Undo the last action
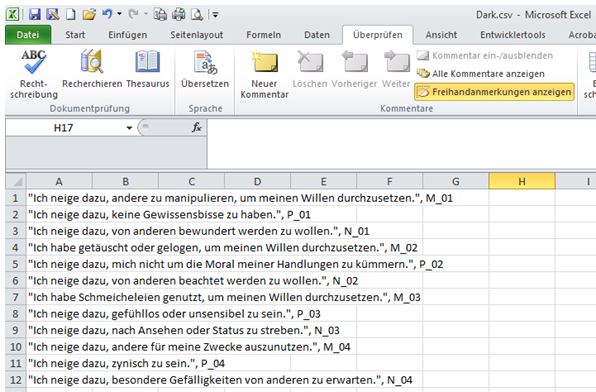The image size is (596, 392). pyautogui.click(x=107, y=14)
